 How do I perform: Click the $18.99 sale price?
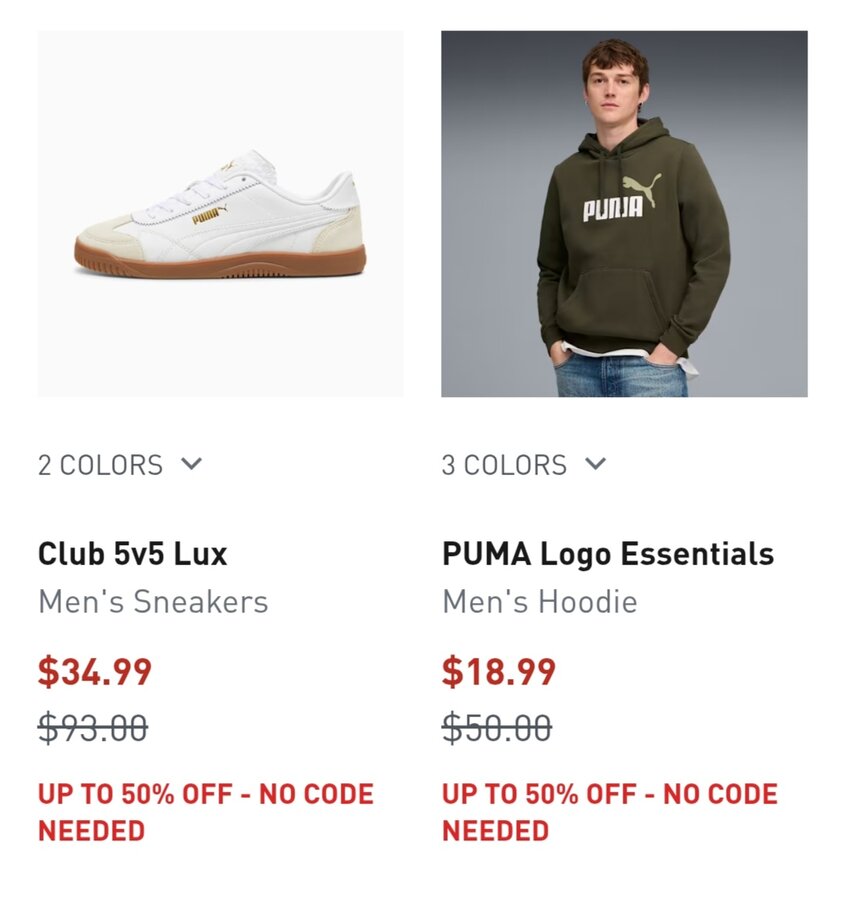pyautogui.click(x=499, y=671)
